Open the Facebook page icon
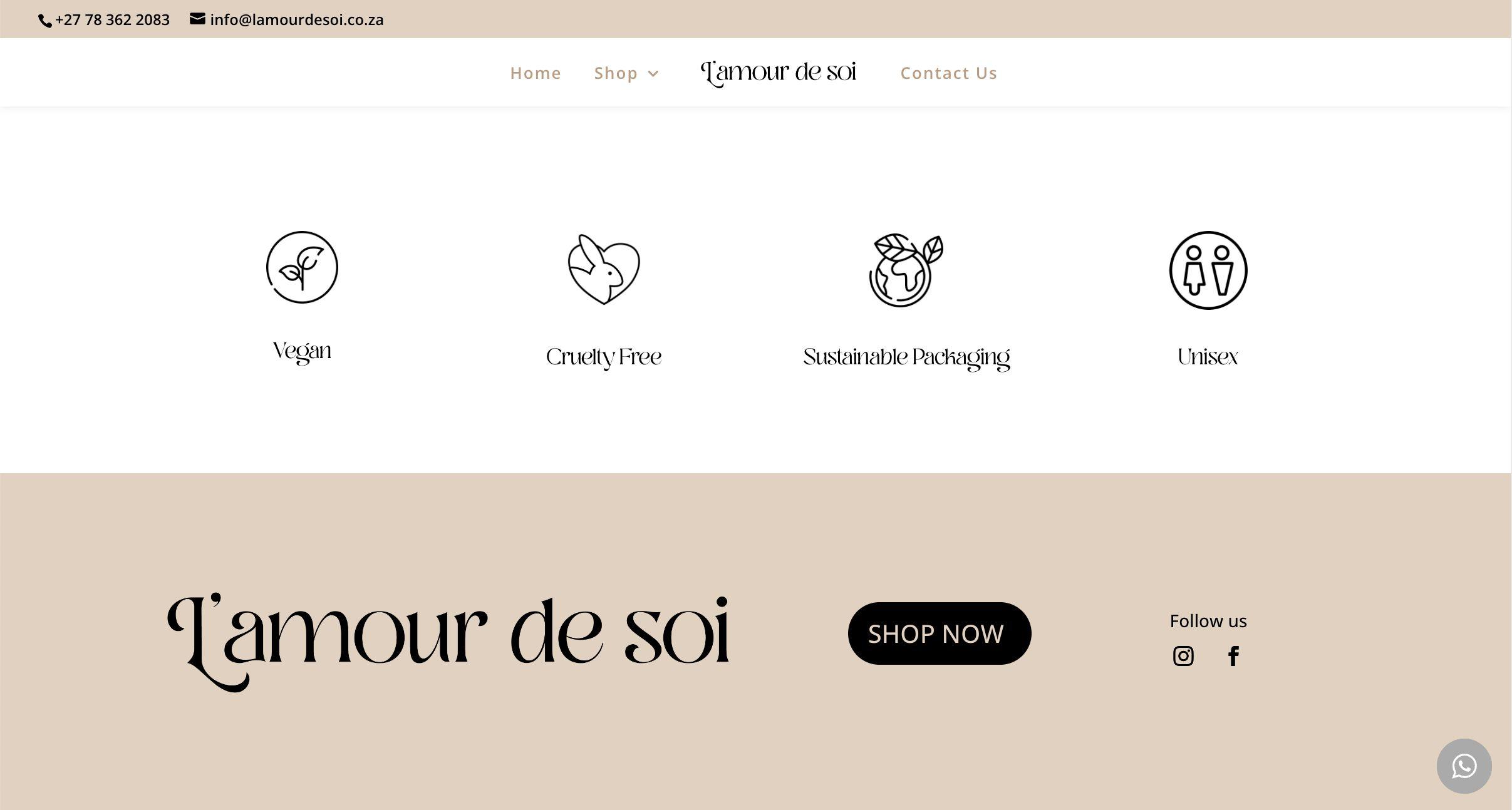This screenshot has height=810, width=1512. point(1233,656)
